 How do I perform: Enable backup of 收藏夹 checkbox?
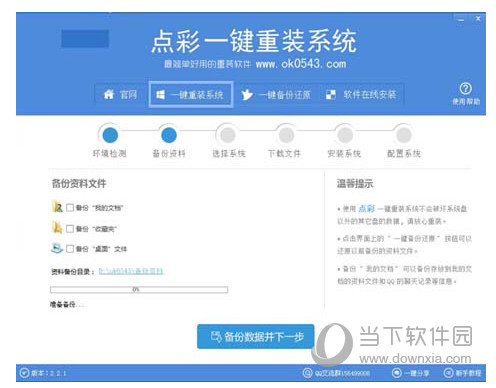pos(70,228)
